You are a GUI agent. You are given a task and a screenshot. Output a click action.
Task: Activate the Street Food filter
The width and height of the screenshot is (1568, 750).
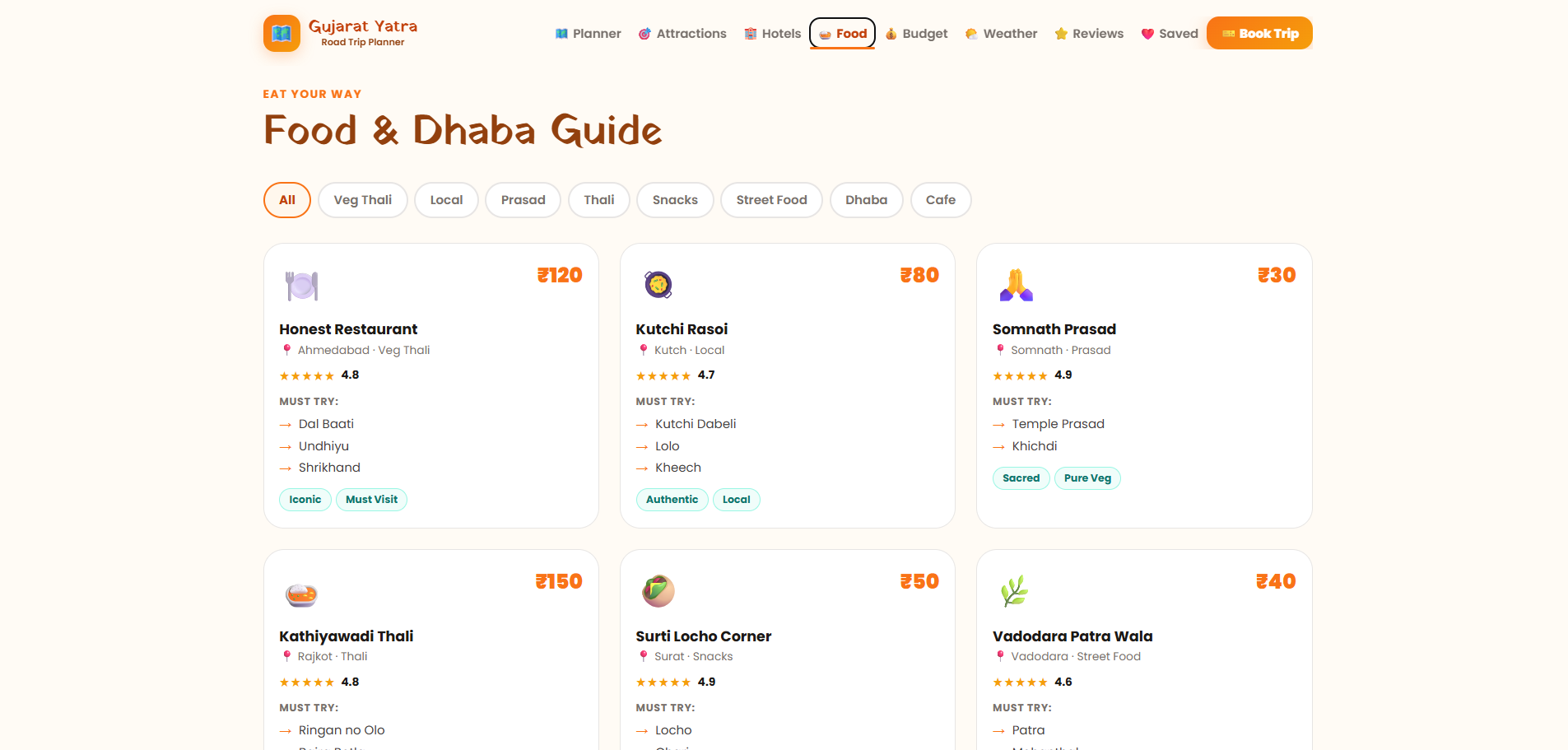coord(771,200)
